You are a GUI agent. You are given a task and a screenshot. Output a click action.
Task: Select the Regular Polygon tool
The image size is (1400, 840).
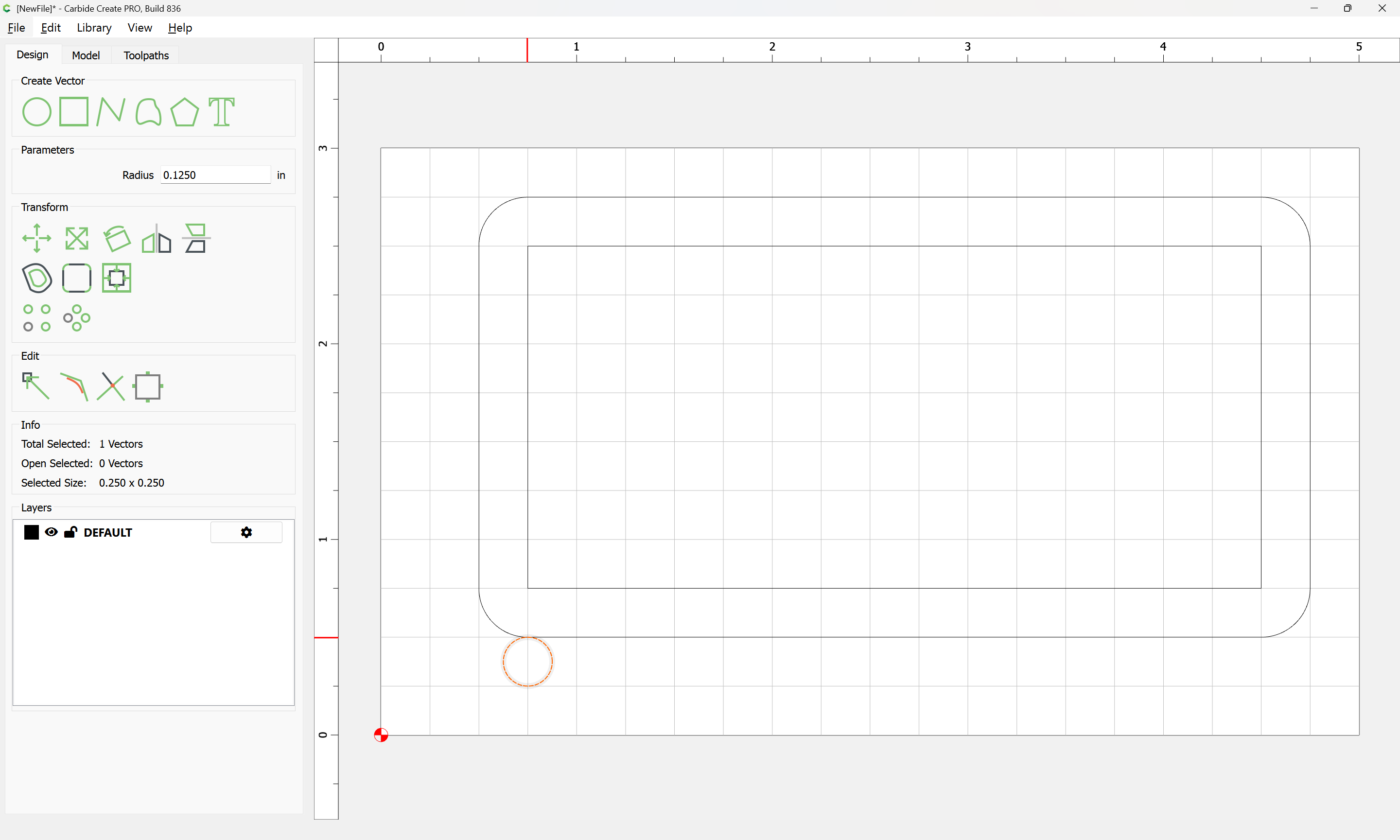click(x=184, y=111)
